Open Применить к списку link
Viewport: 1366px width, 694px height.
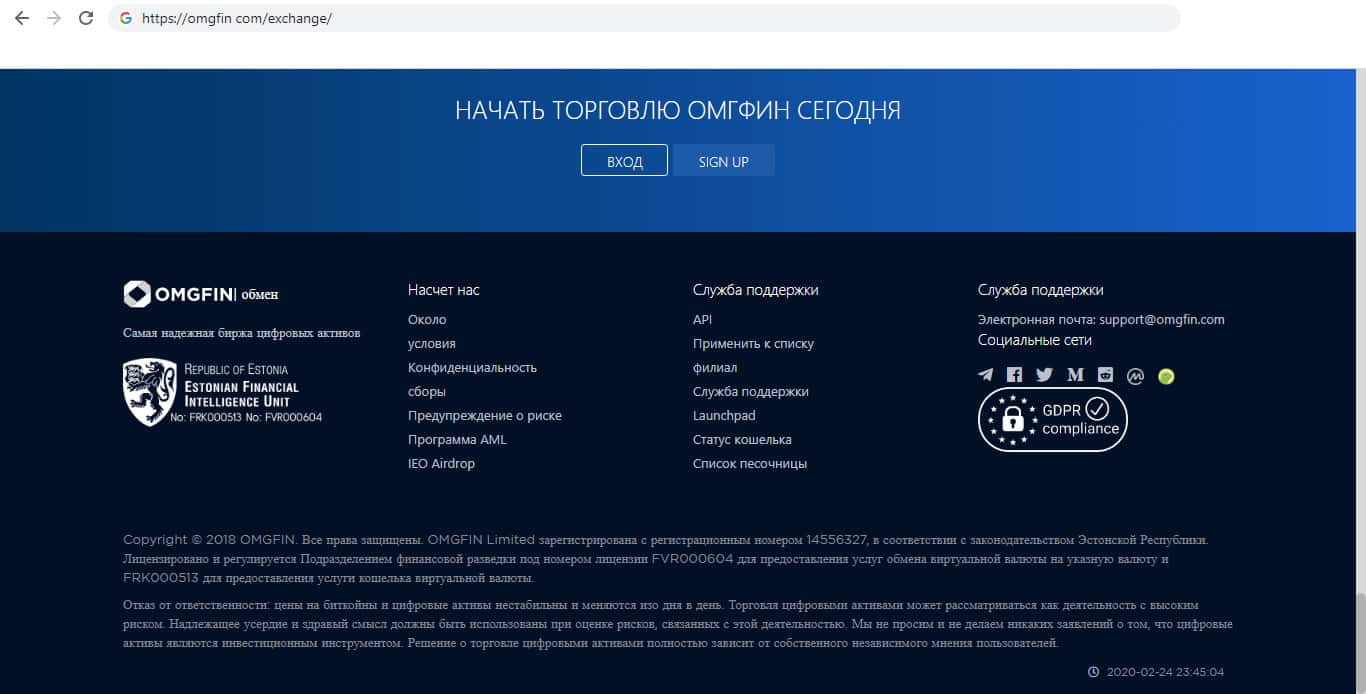(753, 344)
